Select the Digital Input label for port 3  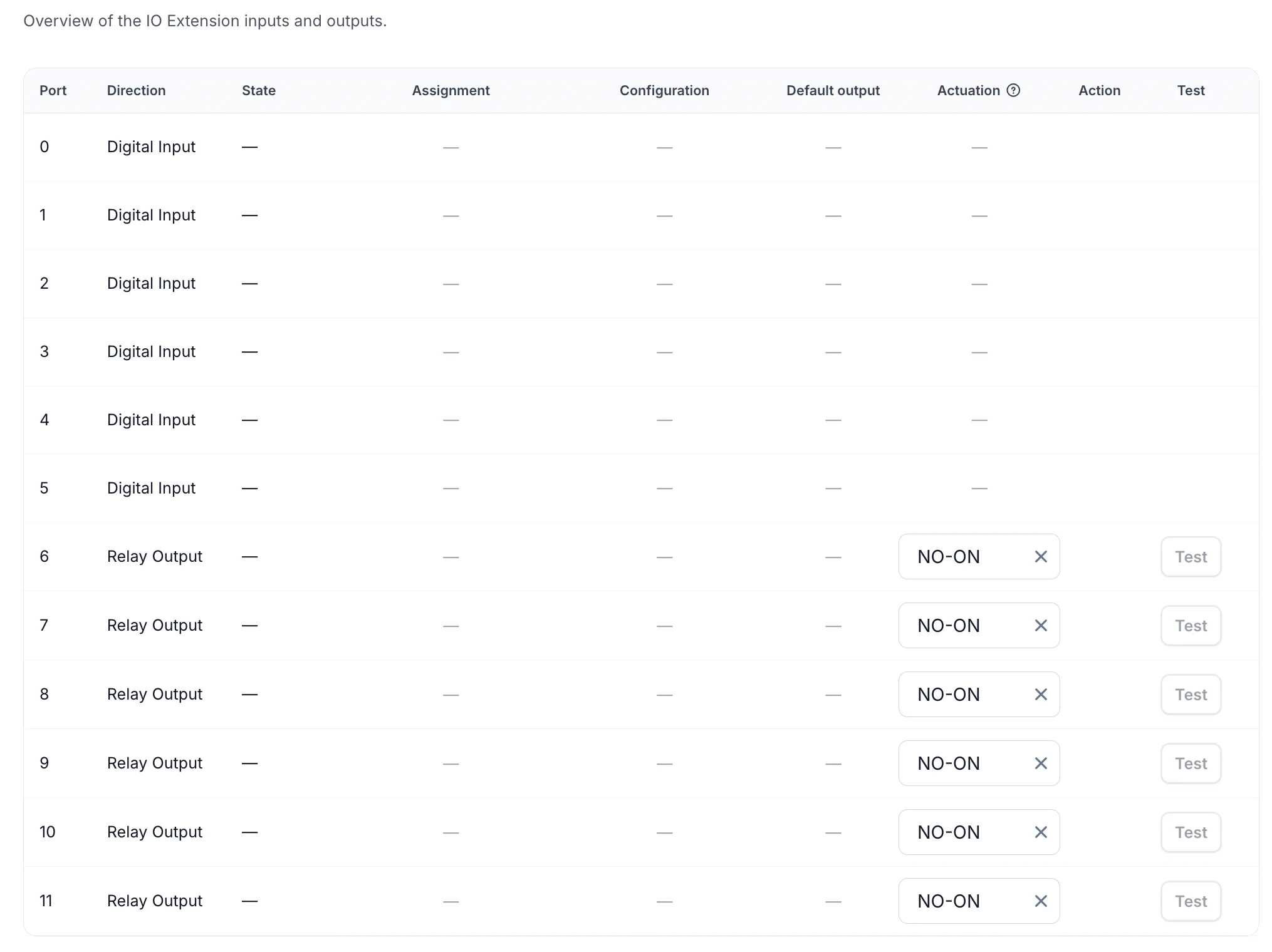(151, 351)
